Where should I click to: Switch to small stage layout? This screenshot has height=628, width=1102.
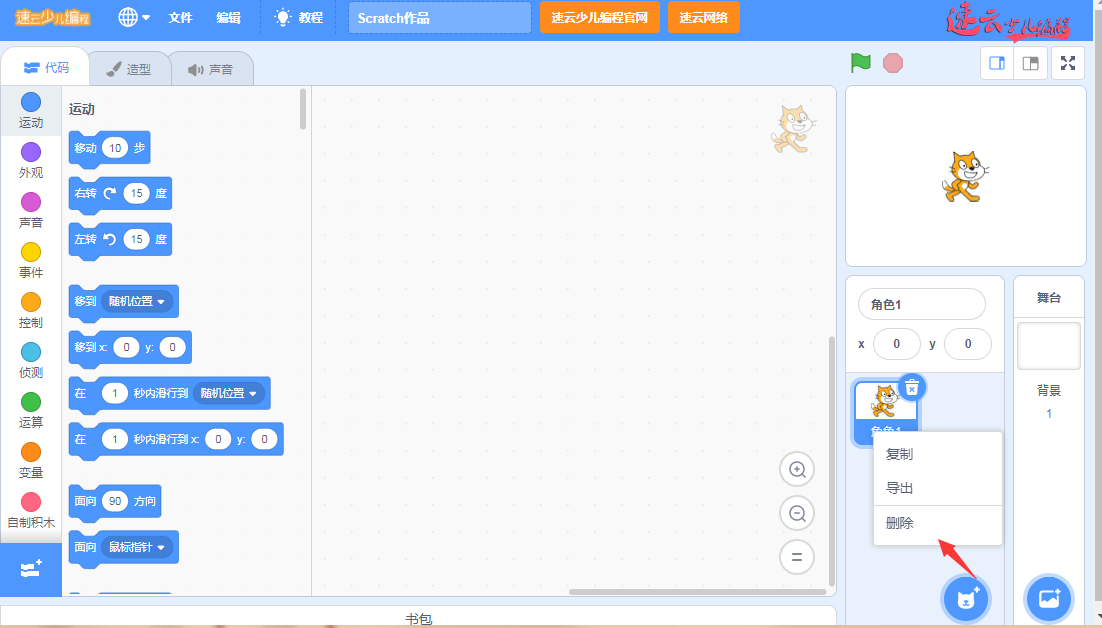[x=997, y=63]
